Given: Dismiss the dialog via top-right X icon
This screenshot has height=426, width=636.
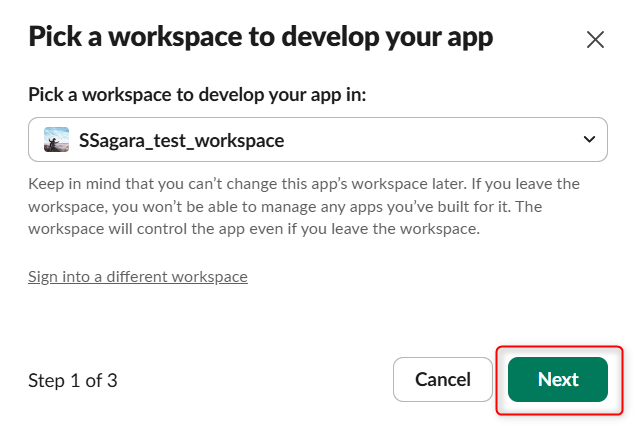Looking at the screenshot, I should pos(595,40).
